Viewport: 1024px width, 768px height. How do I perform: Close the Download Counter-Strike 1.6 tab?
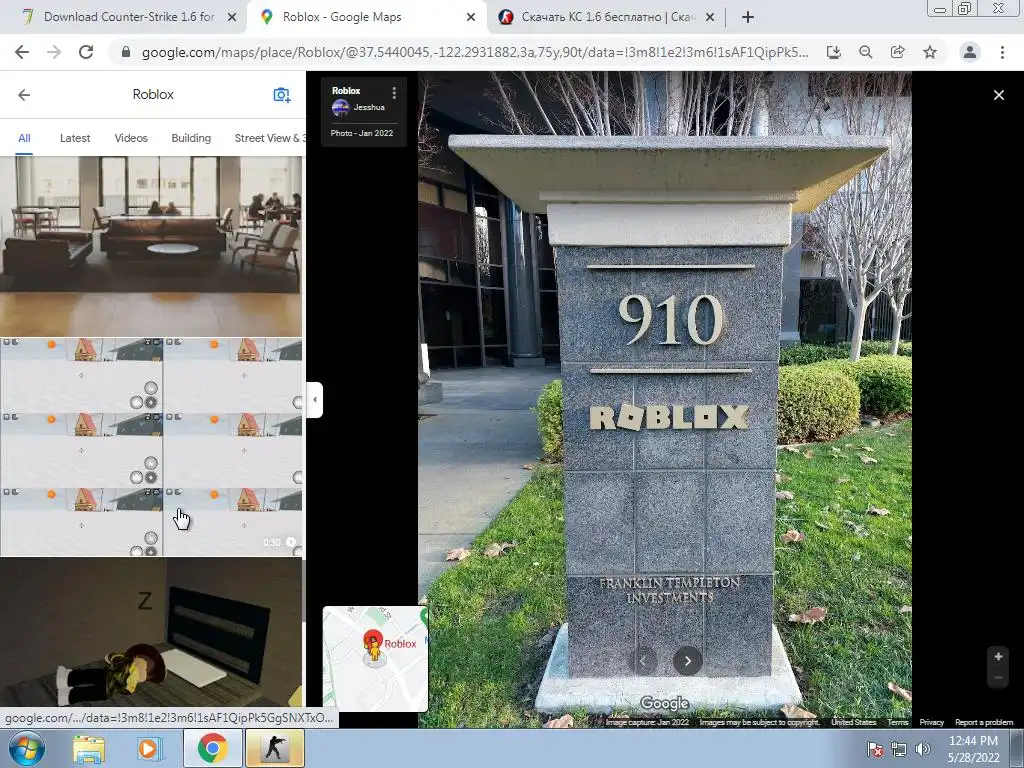pos(232,18)
